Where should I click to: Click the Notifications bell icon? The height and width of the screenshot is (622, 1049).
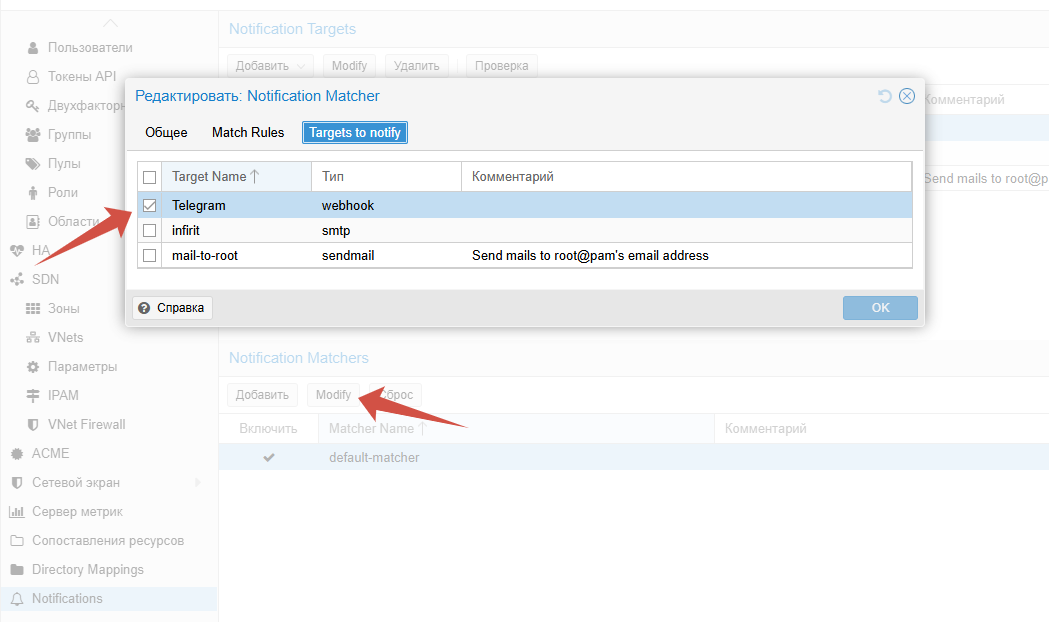pyautogui.click(x=17, y=599)
